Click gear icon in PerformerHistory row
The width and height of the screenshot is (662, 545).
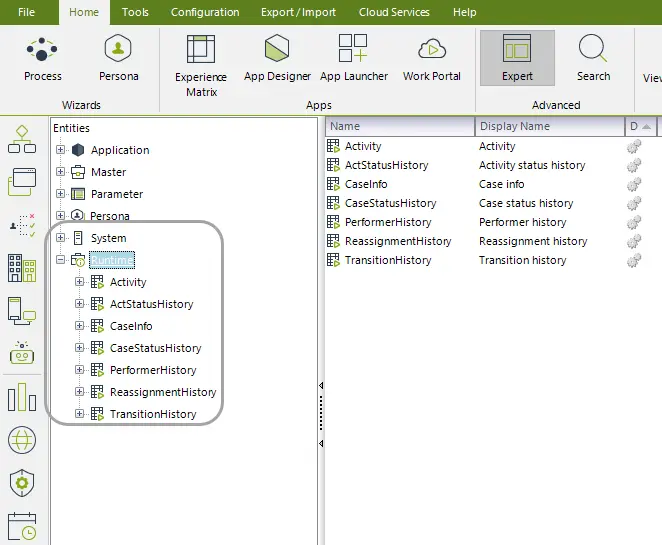(634, 222)
